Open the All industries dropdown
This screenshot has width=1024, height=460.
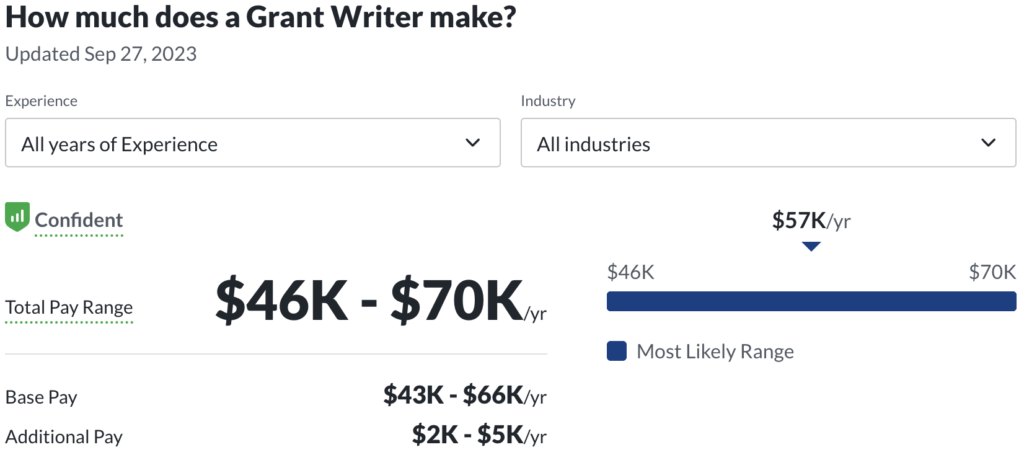click(x=768, y=142)
